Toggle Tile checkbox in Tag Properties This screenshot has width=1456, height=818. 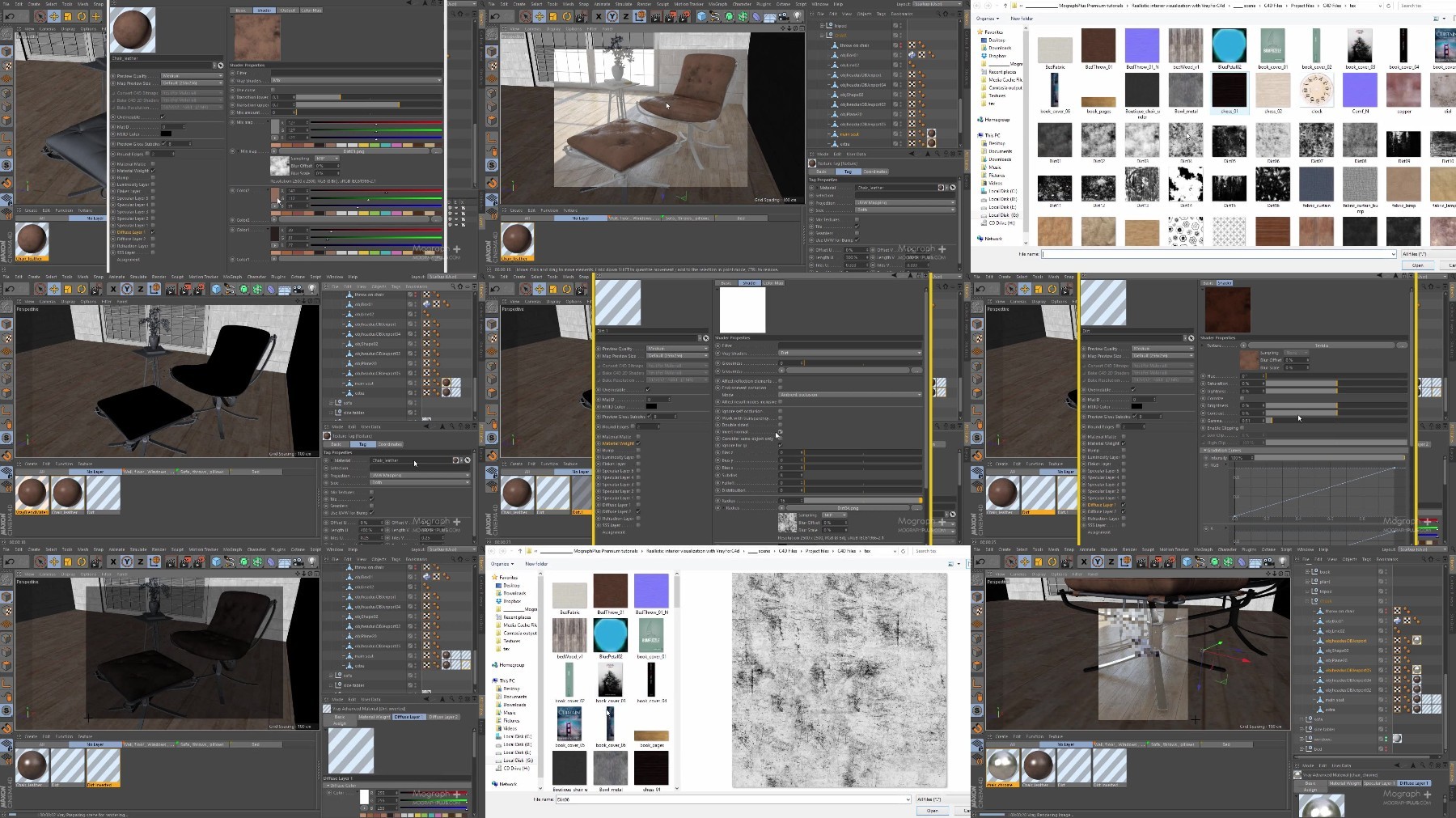[x=857, y=227]
